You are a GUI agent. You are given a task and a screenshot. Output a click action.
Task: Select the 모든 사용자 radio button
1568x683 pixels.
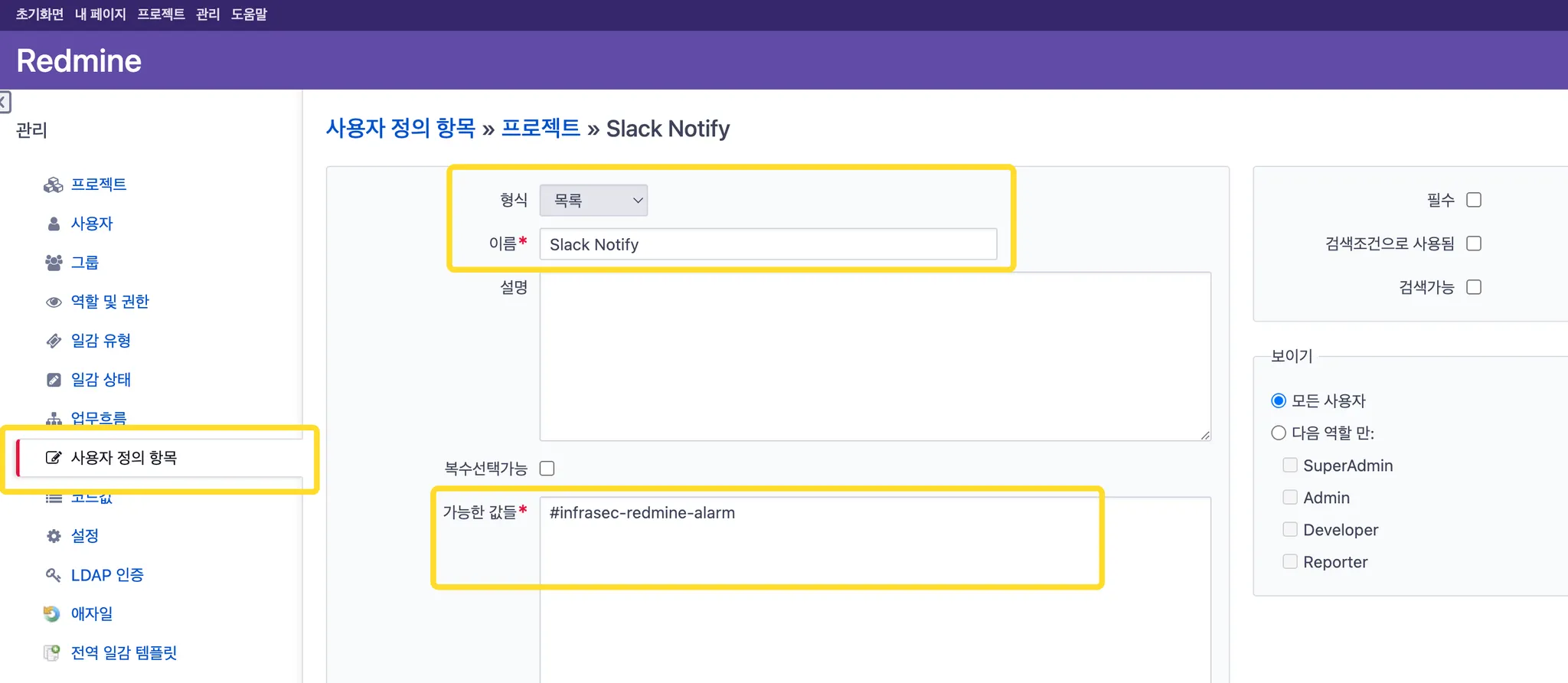[x=1279, y=400]
